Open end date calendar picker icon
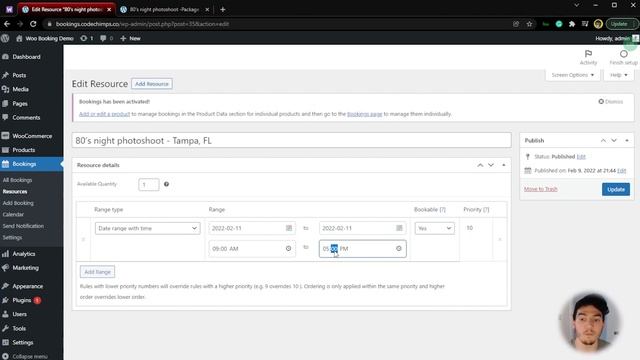The image size is (640, 360). (x=399, y=228)
